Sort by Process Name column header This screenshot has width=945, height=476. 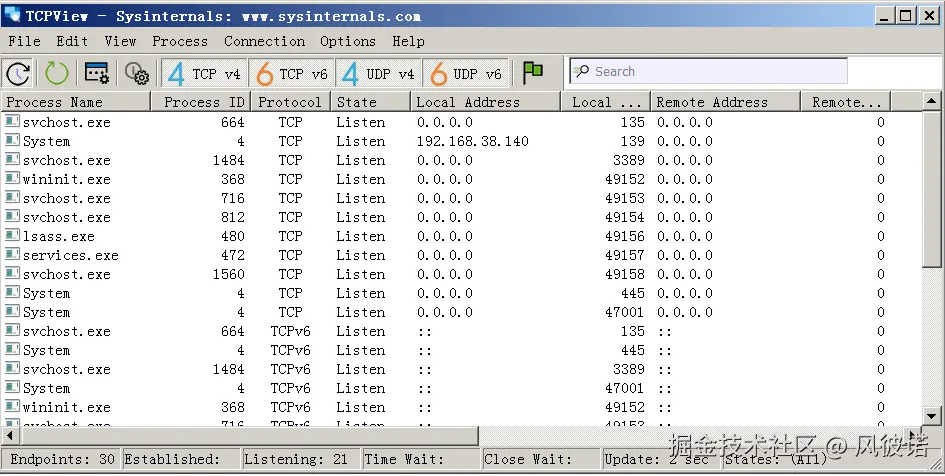(75, 102)
